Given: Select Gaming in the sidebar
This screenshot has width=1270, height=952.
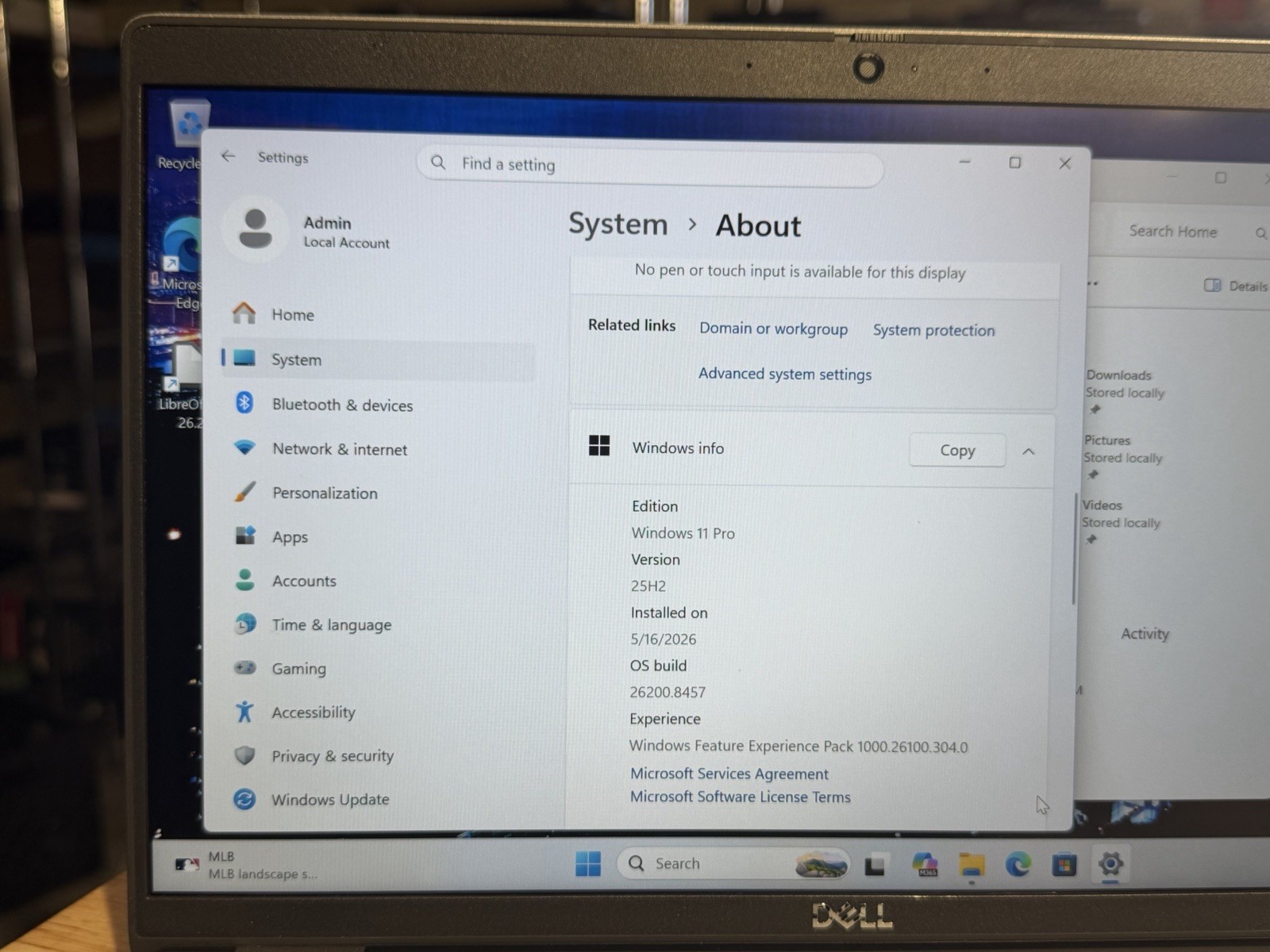Looking at the screenshot, I should coord(379,669).
